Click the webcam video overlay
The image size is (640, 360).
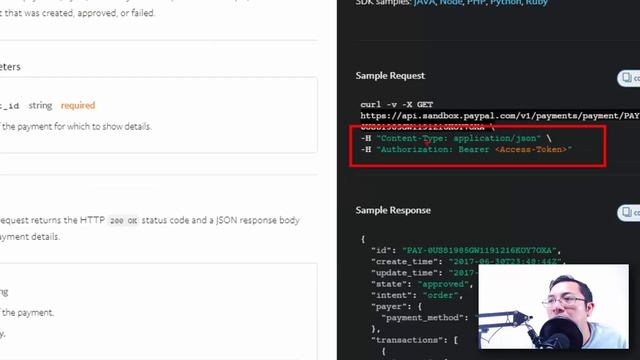(553, 307)
